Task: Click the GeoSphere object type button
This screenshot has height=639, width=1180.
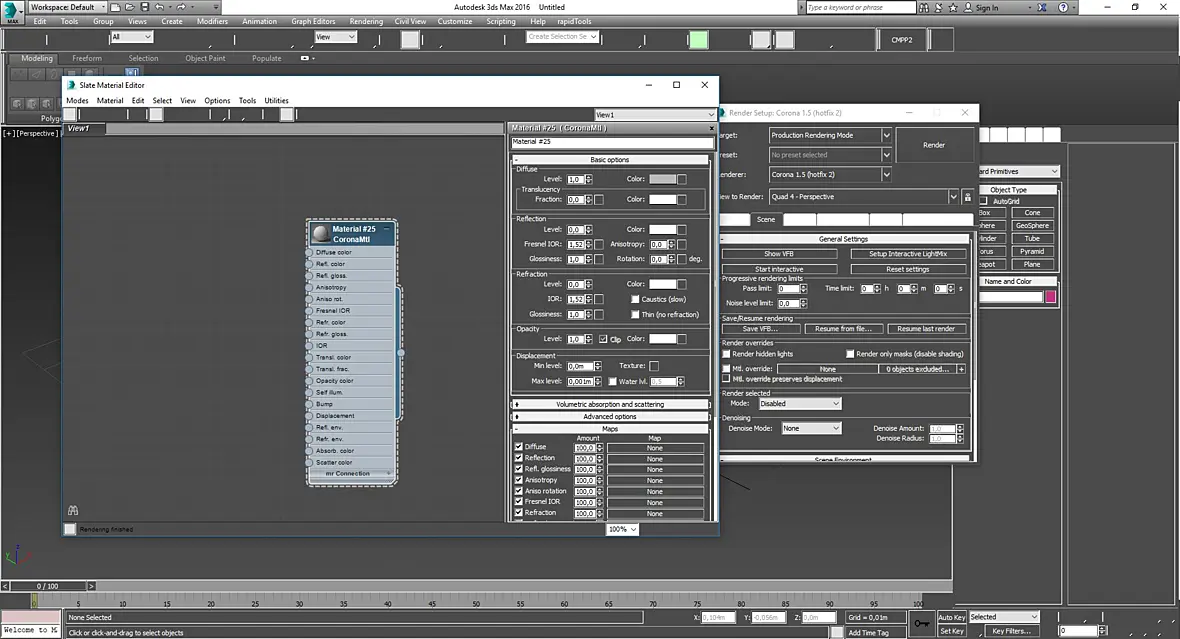Action: click(1032, 226)
